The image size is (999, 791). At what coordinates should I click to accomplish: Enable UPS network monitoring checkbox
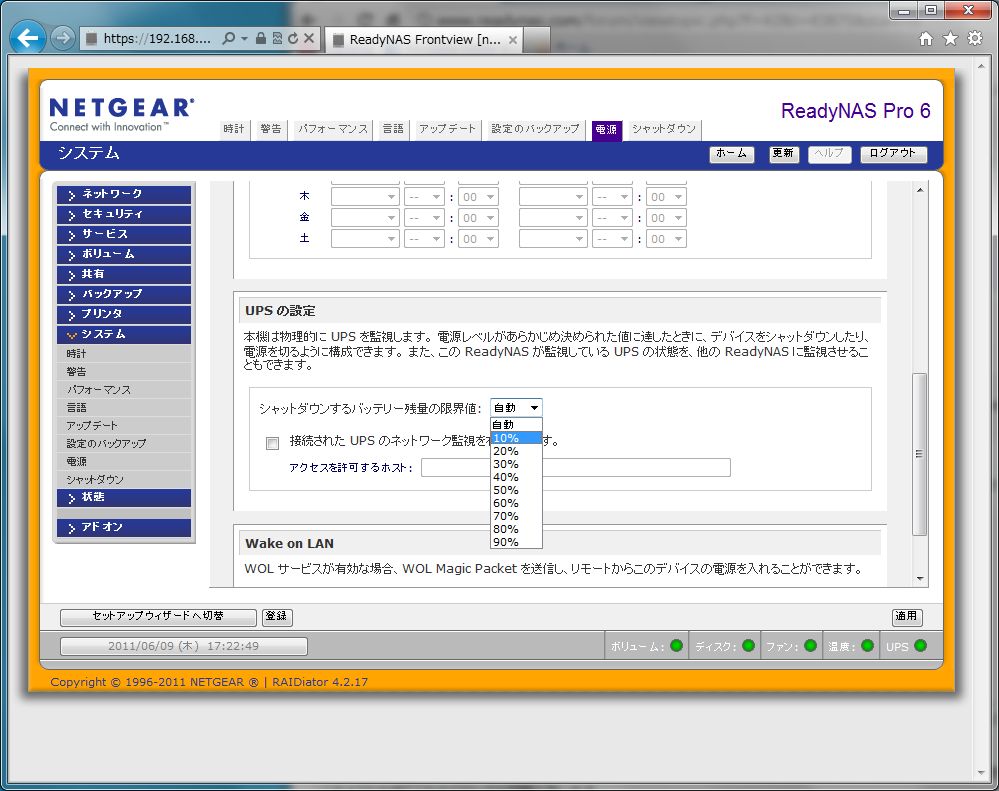[272, 443]
